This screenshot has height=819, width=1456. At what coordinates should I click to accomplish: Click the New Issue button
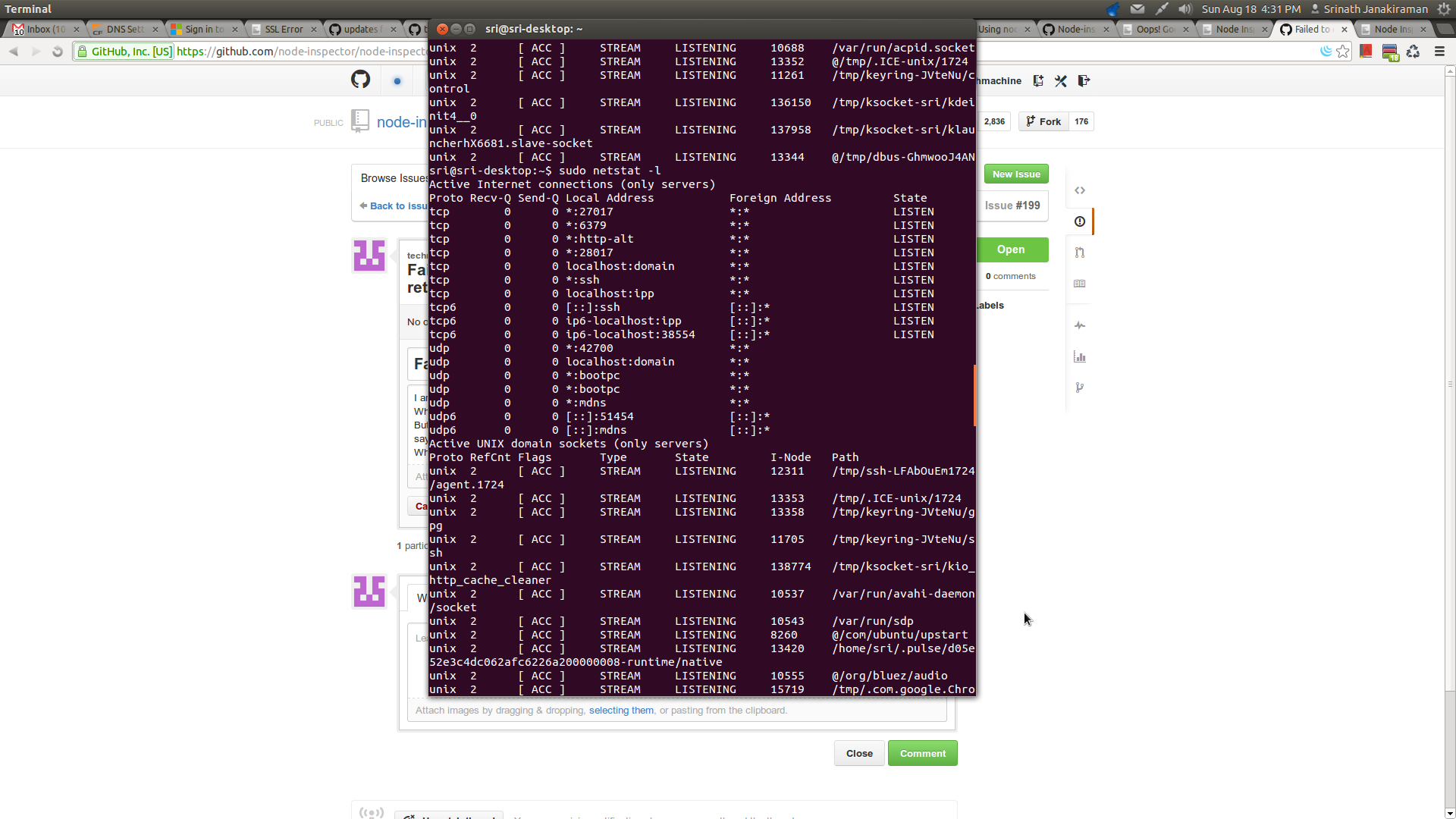click(x=1016, y=174)
